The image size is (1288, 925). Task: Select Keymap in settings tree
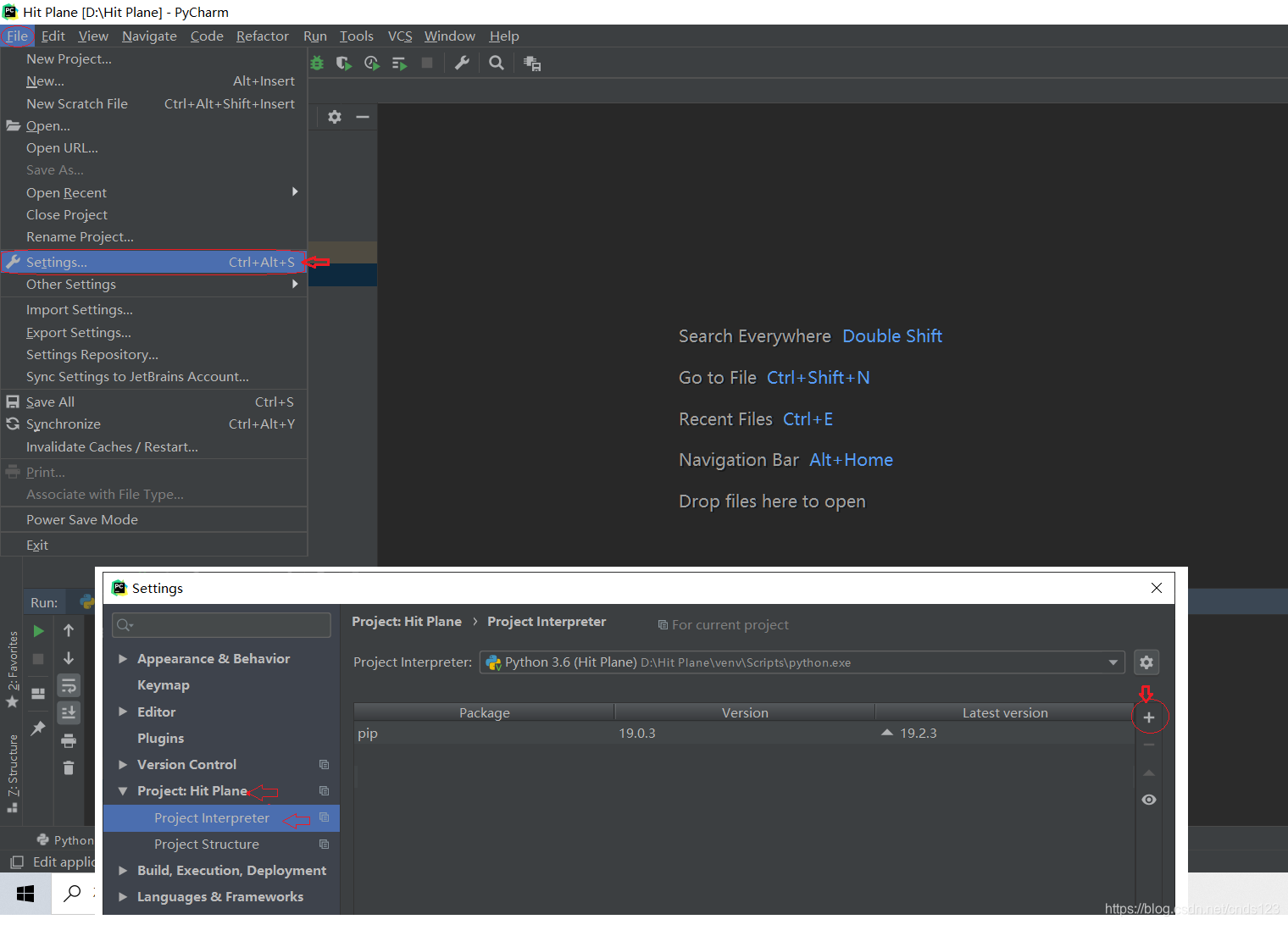(x=164, y=684)
